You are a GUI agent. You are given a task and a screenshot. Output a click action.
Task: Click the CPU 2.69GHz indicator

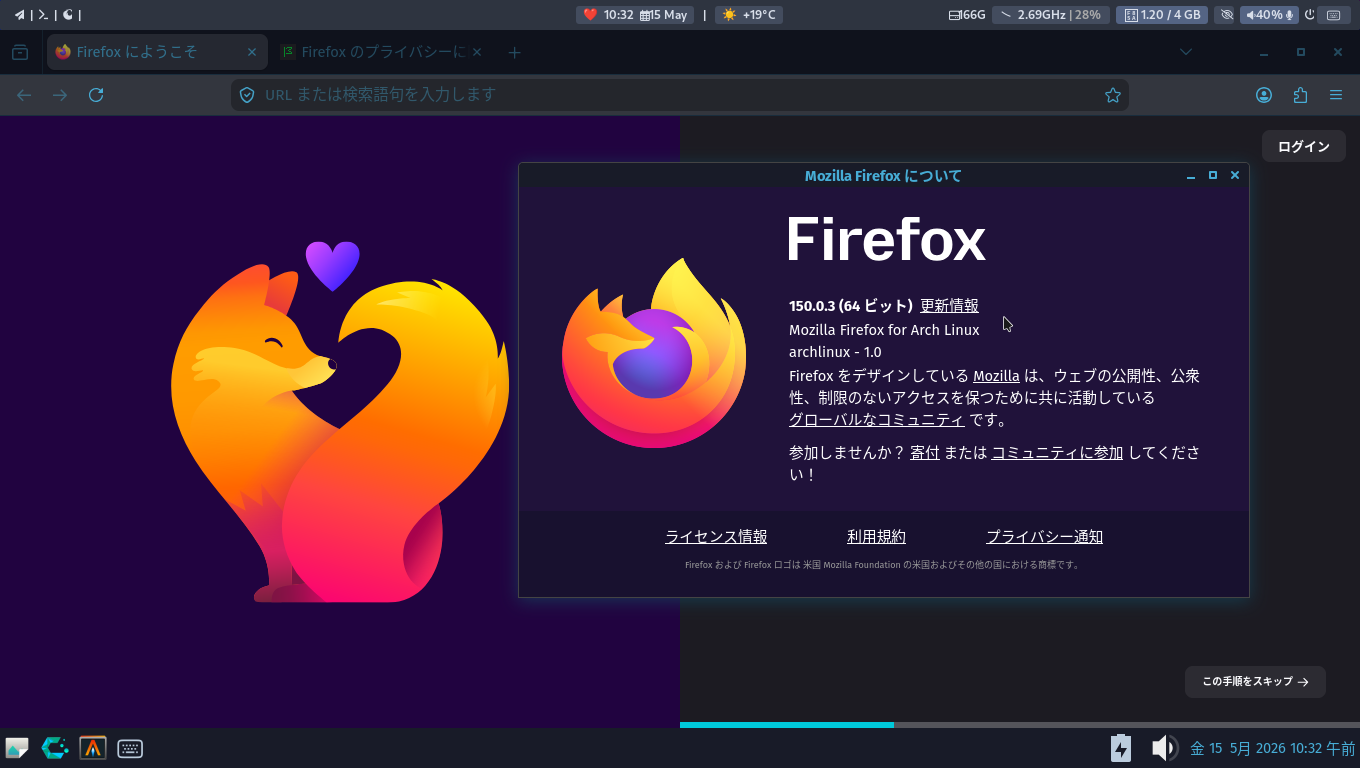[x=1050, y=15]
